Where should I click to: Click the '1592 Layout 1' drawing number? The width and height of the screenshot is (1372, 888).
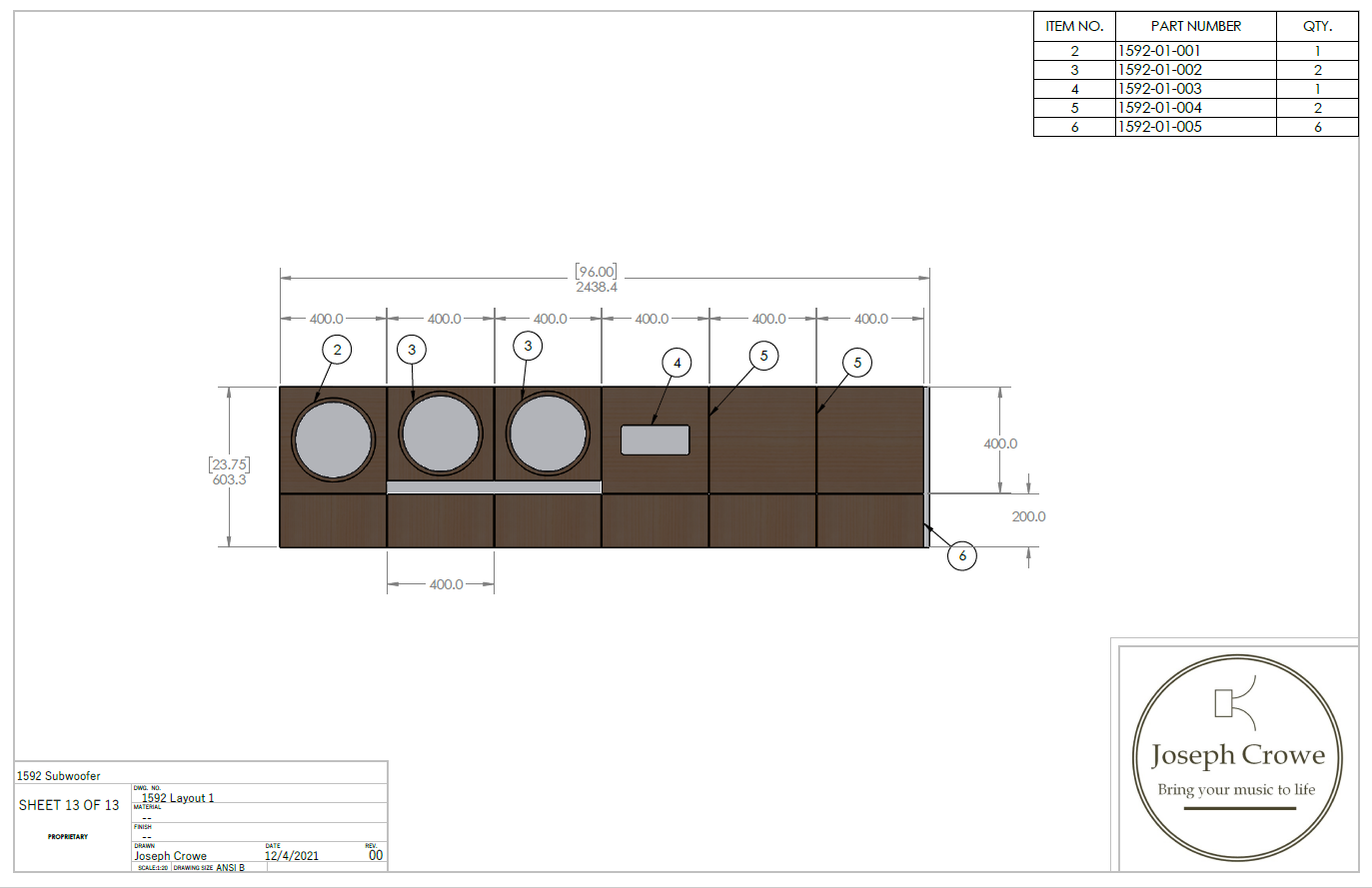pyautogui.click(x=178, y=798)
